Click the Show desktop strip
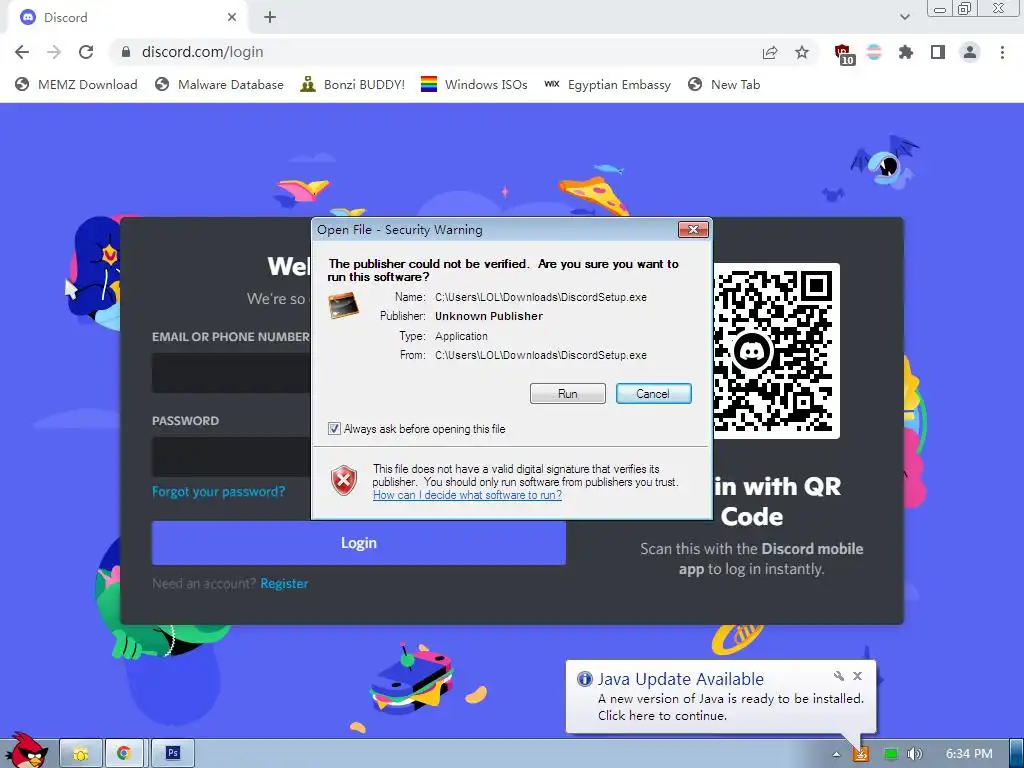The height and width of the screenshot is (768, 1024). (1016, 754)
